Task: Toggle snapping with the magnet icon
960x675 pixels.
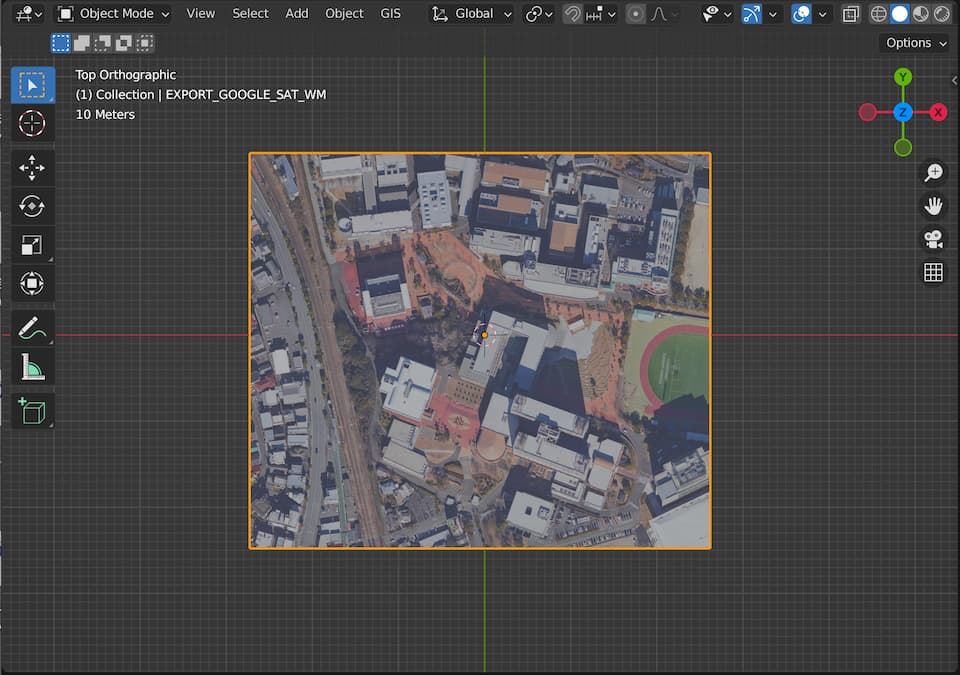Action: 573,14
